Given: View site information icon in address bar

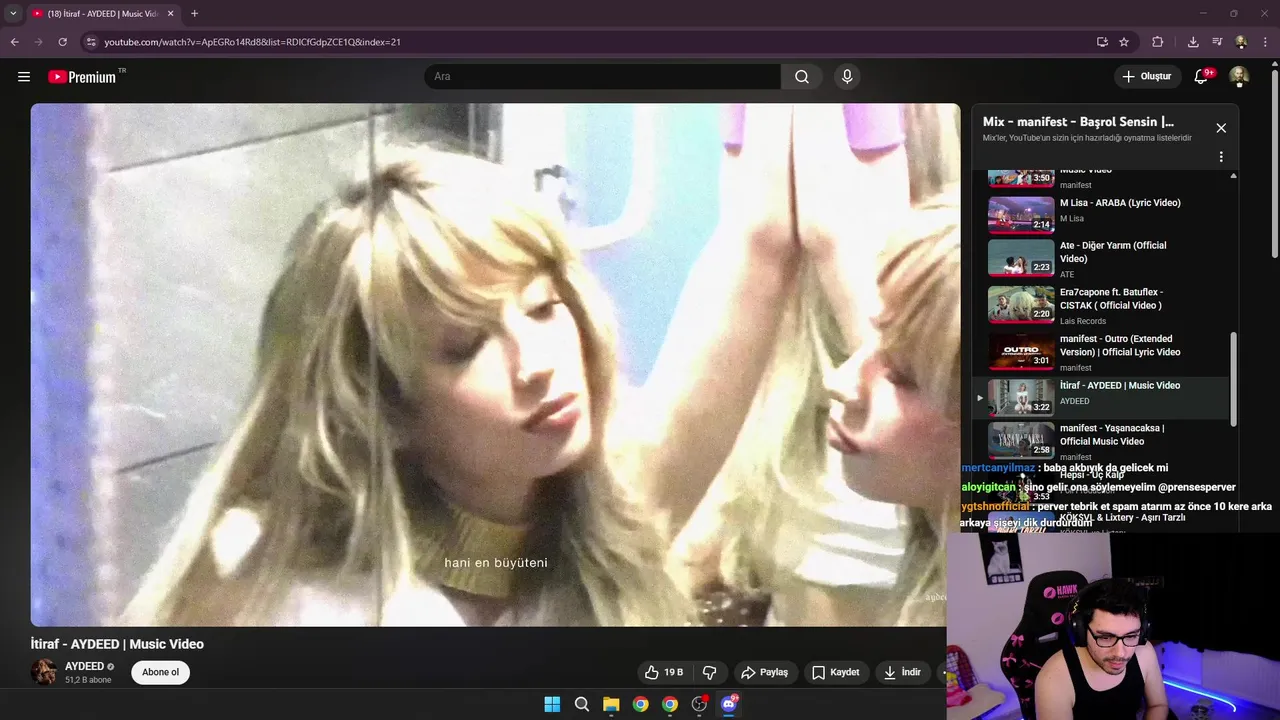Looking at the screenshot, I should [91, 42].
